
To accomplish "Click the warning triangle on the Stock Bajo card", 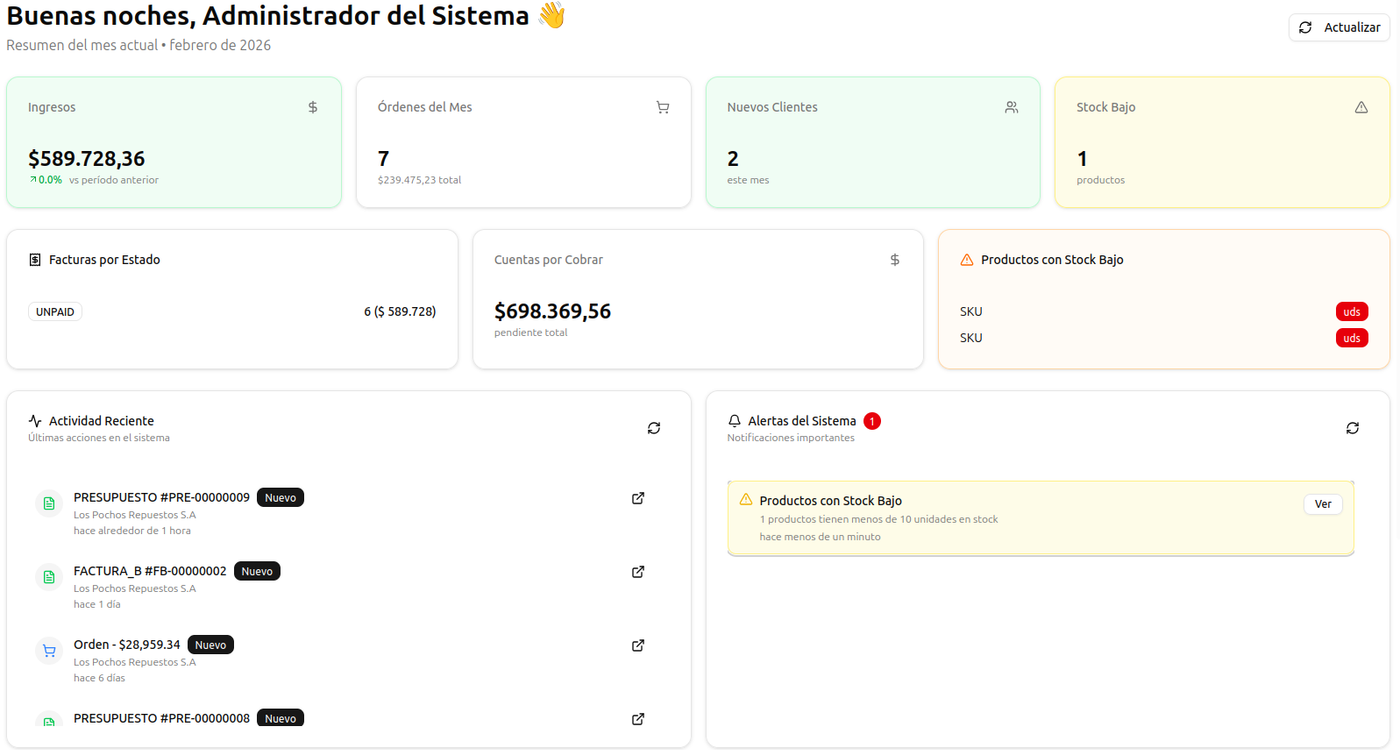I will [x=1361, y=107].
